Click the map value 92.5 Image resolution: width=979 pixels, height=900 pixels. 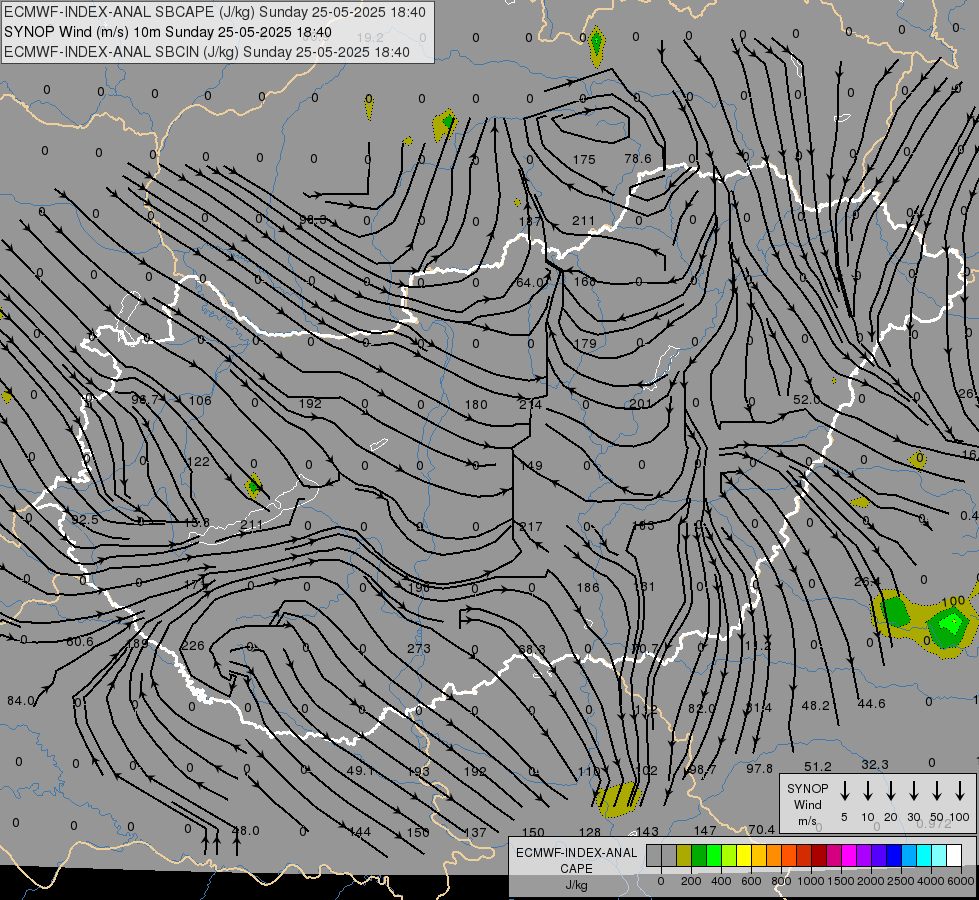click(x=85, y=520)
